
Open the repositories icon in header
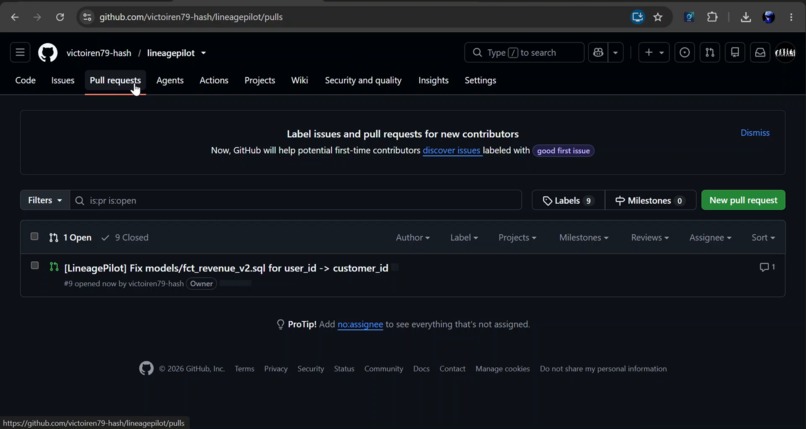pos(735,52)
